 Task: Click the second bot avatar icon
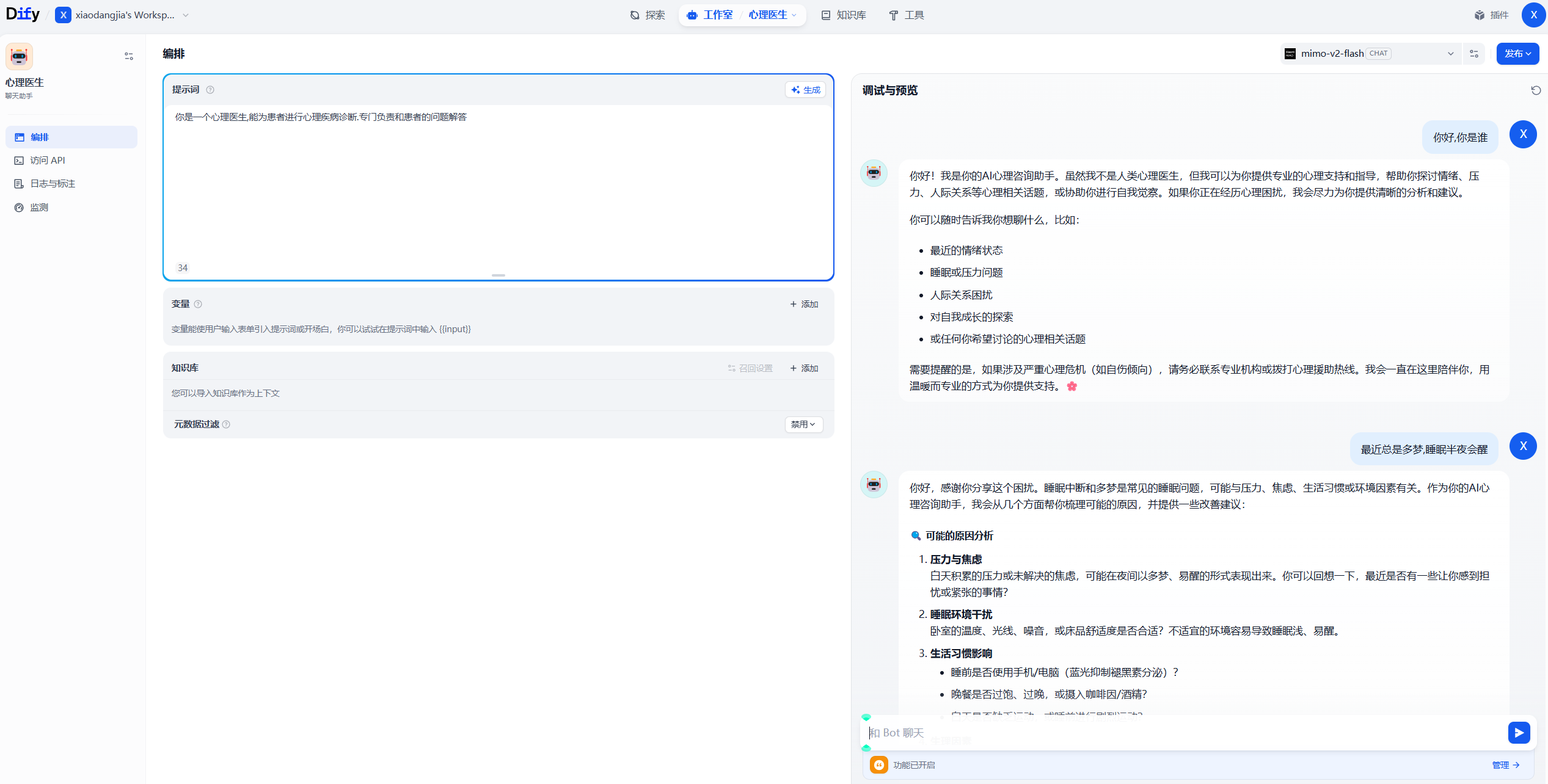[x=874, y=485]
